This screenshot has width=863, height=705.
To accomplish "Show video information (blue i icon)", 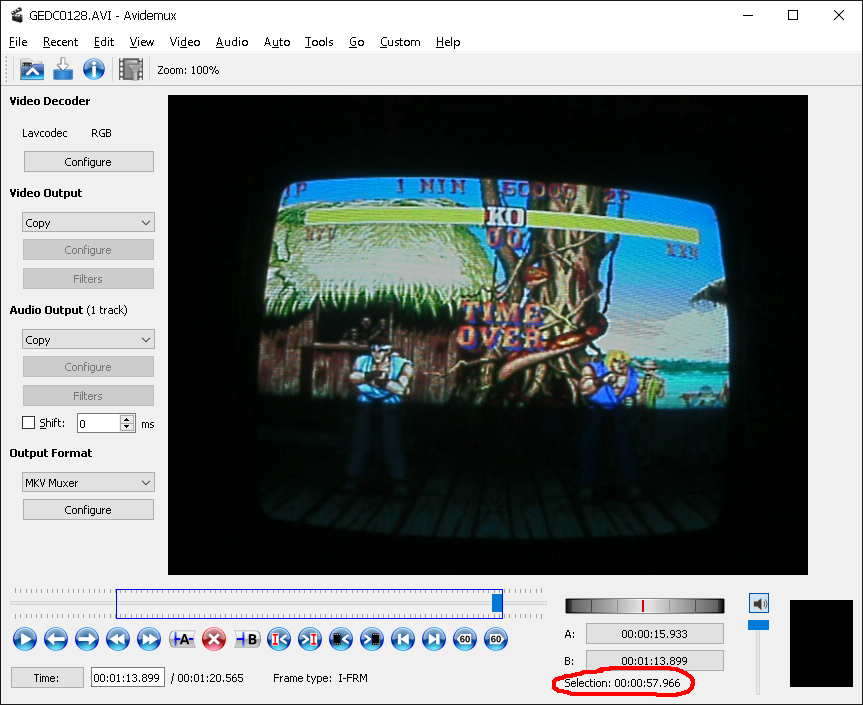I will point(94,70).
